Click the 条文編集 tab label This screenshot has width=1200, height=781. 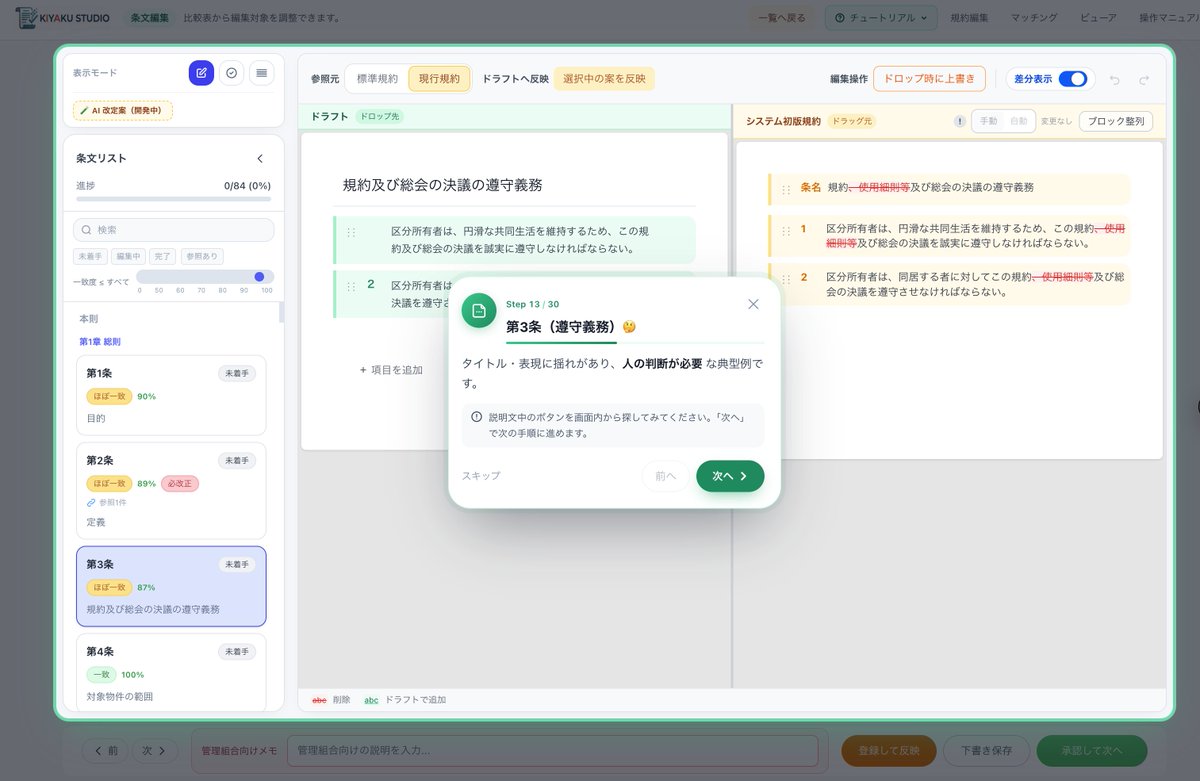pos(149,18)
